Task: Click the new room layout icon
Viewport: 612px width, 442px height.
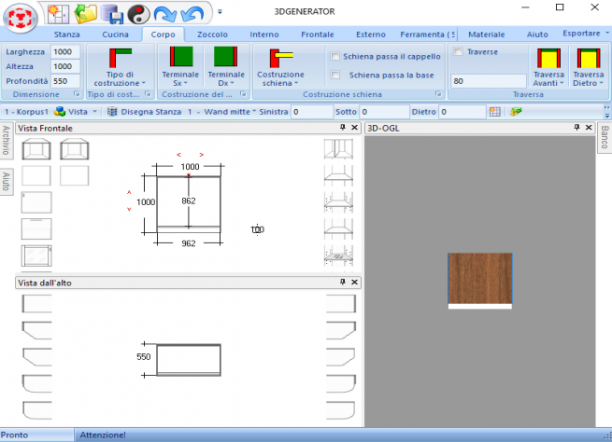Action: click(58, 13)
